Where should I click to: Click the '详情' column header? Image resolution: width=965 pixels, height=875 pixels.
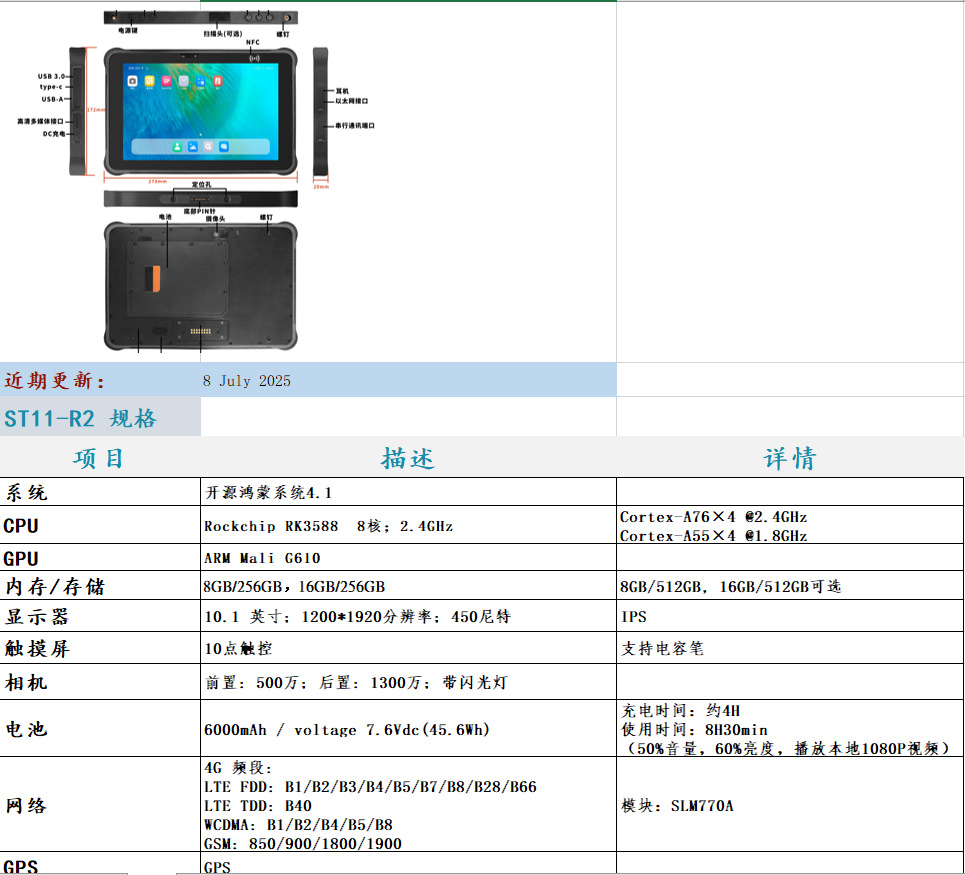(790, 458)
